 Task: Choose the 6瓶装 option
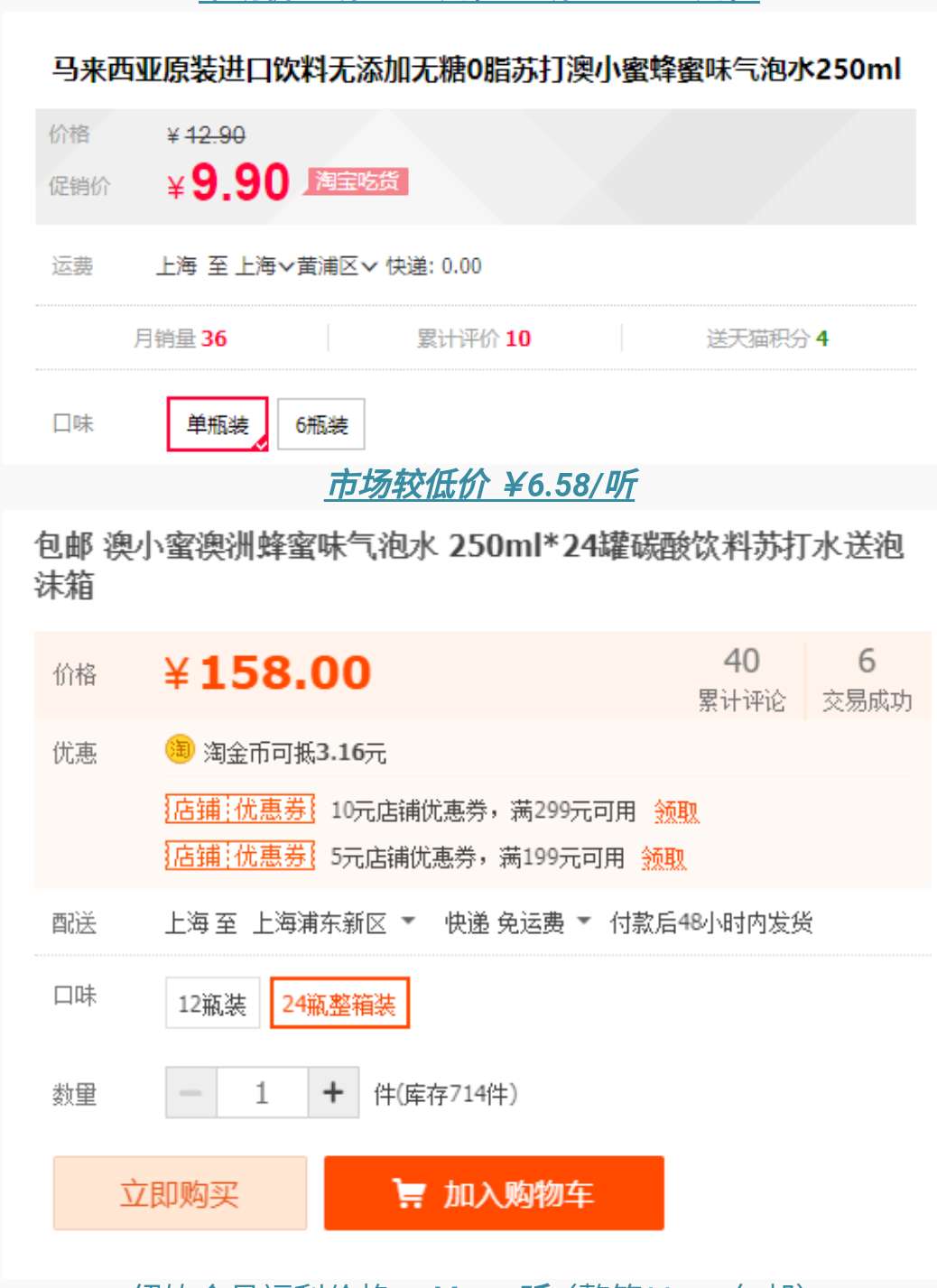321,424
